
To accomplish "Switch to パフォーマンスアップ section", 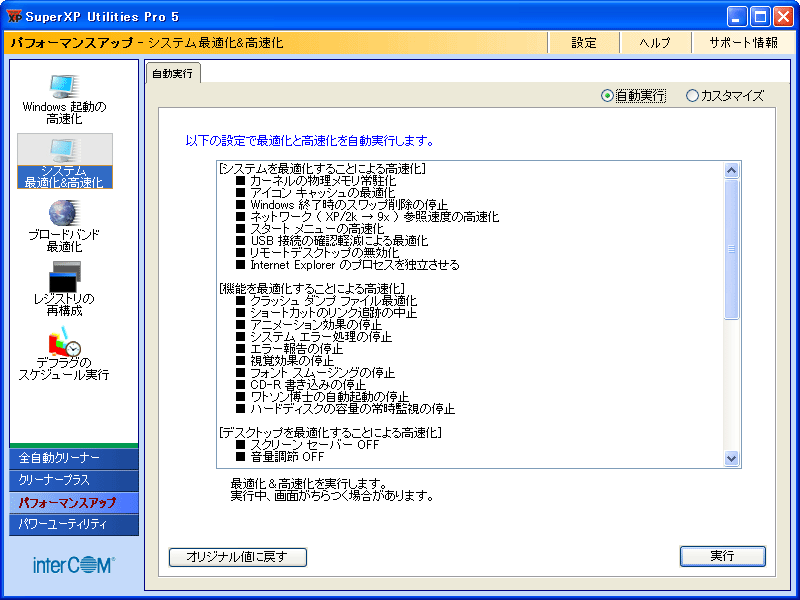I will point(74,503).
